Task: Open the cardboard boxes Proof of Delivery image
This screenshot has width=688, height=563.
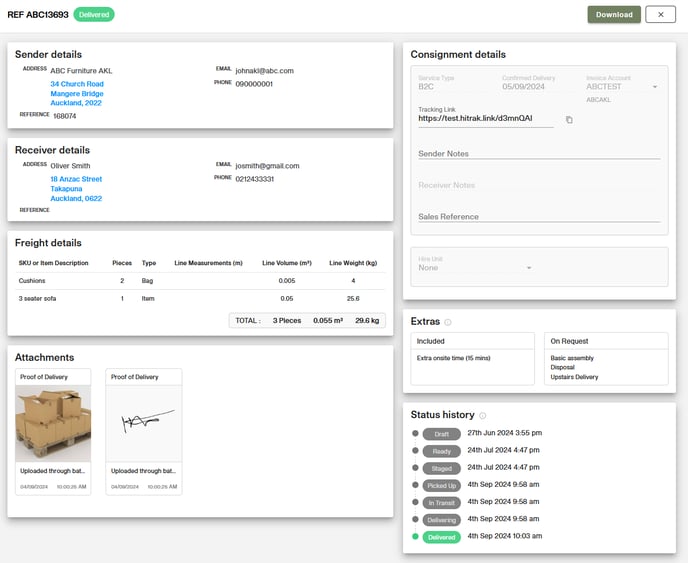Action: pyautogui.click(x=53, y=423)
